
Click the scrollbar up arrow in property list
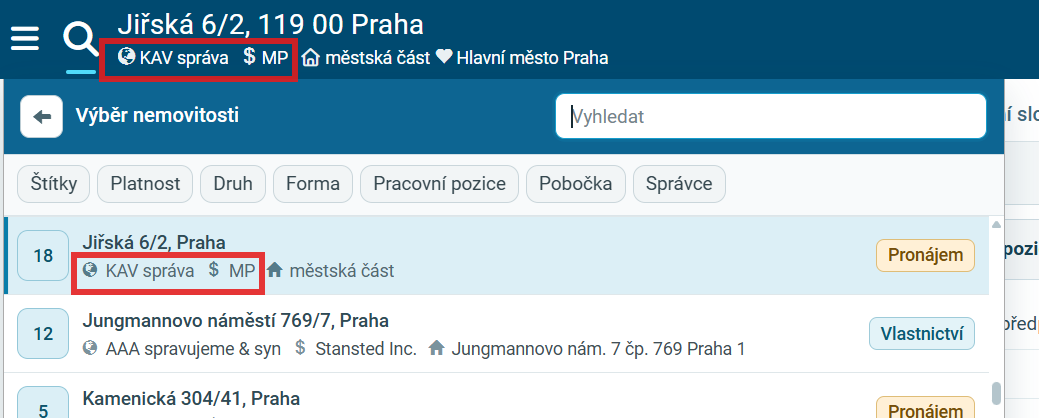tap(996, 225)
